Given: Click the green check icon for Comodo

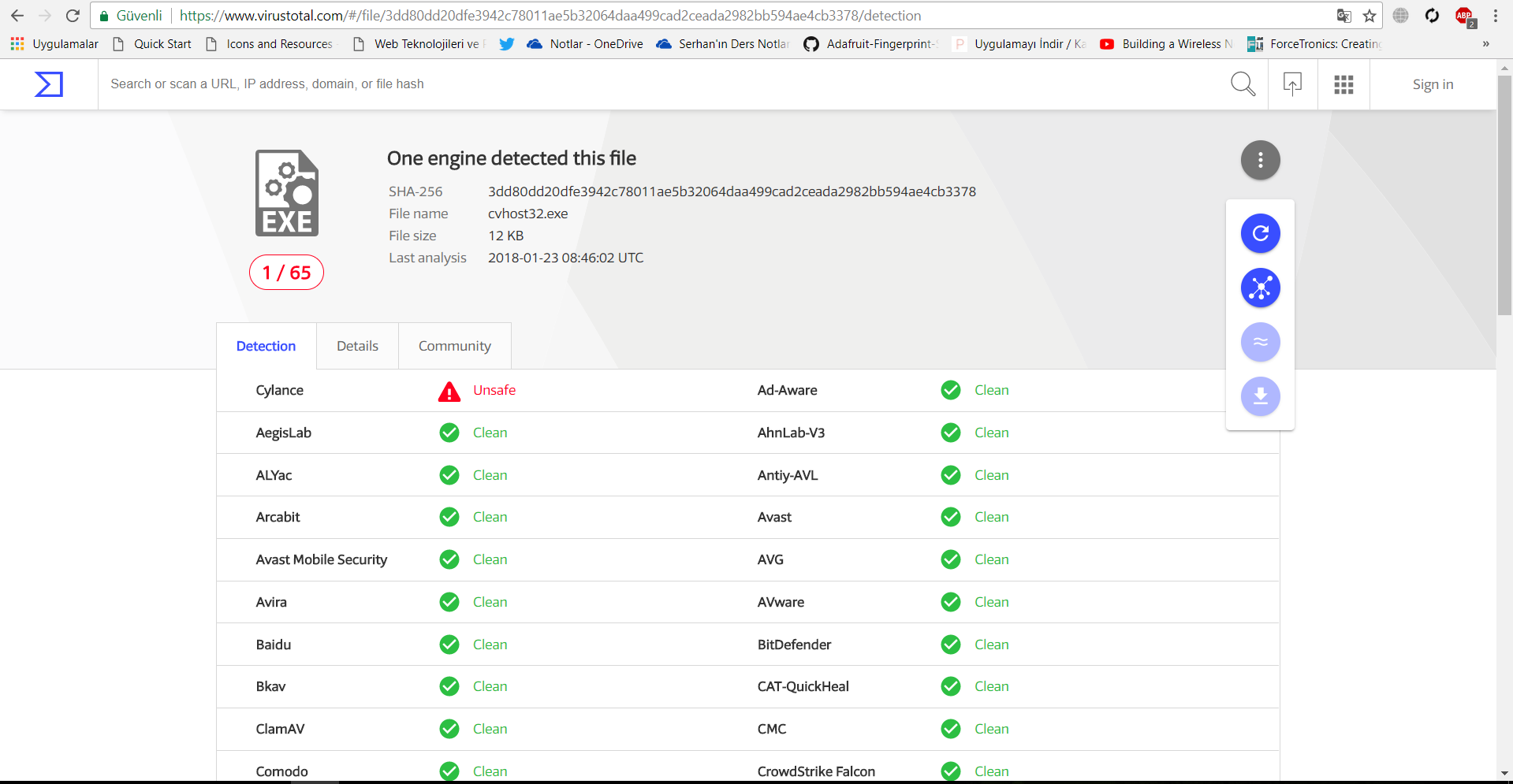Looking at the screenshot, I should (x=449, y=771).
